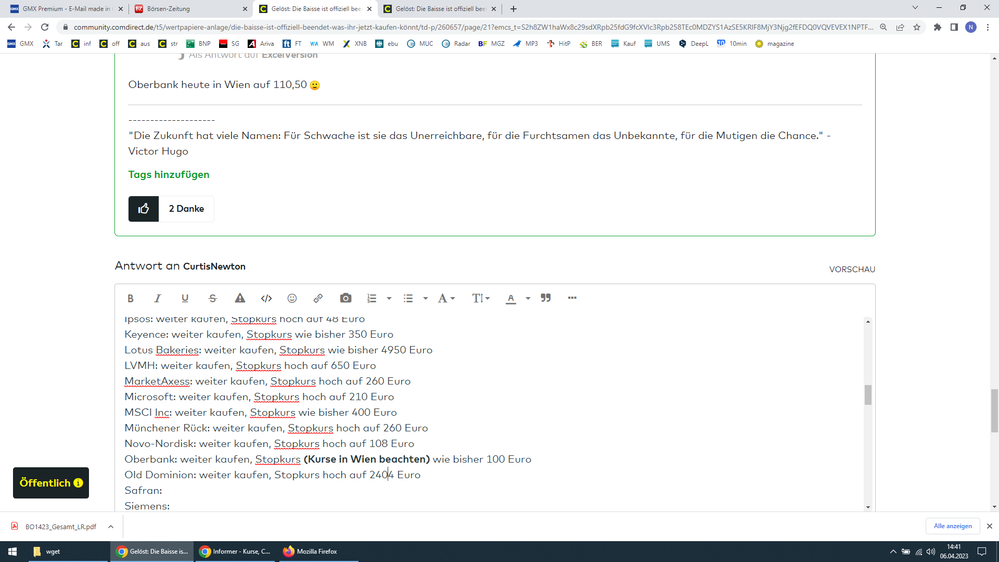999x562 pixels.
Task: Toggle bold formatting in editor toolbar
Action: tap(130, 298)
